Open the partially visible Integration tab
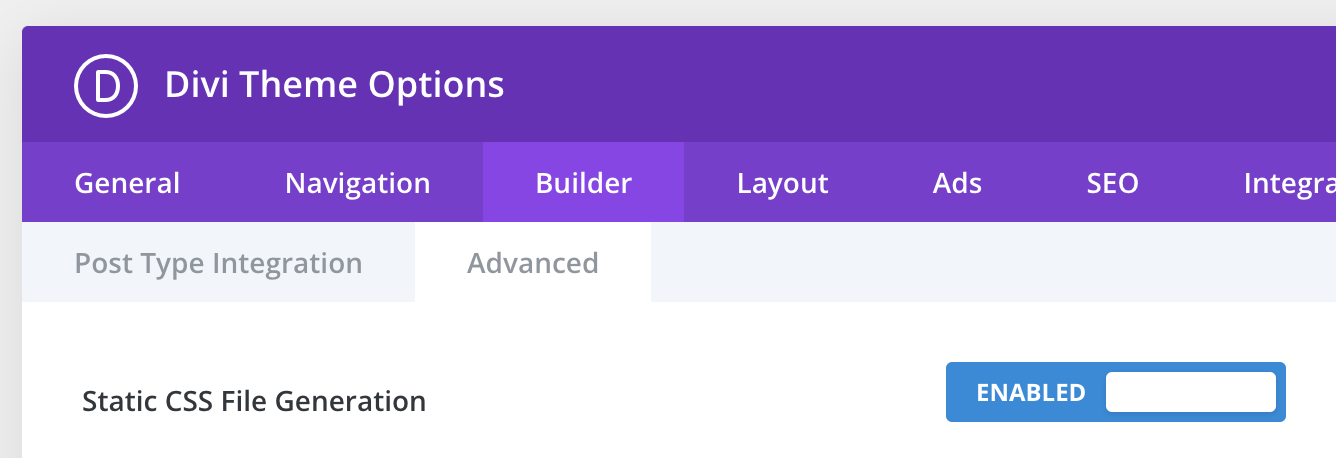This screenshot has width=1336, height=458. pos(1288,183)
